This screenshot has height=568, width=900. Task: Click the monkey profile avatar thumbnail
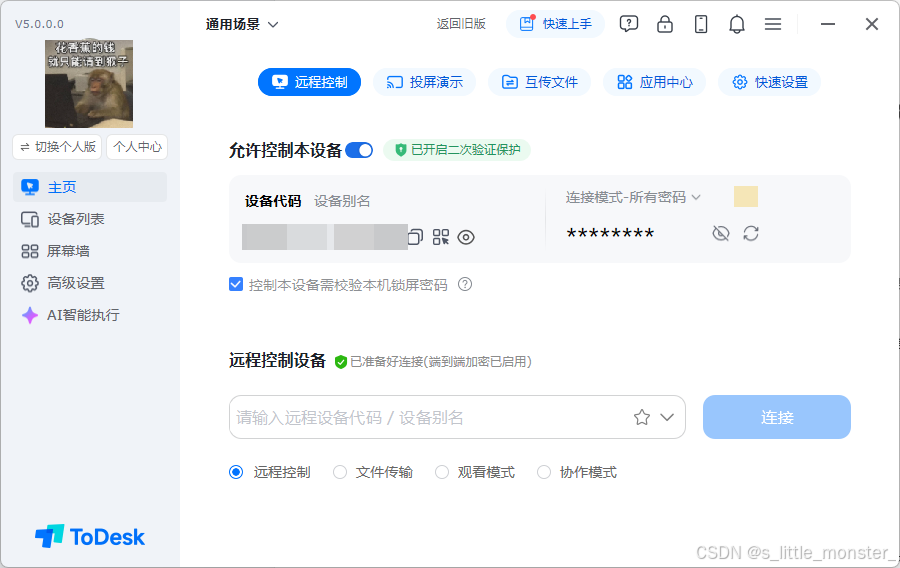click(89, 84)
